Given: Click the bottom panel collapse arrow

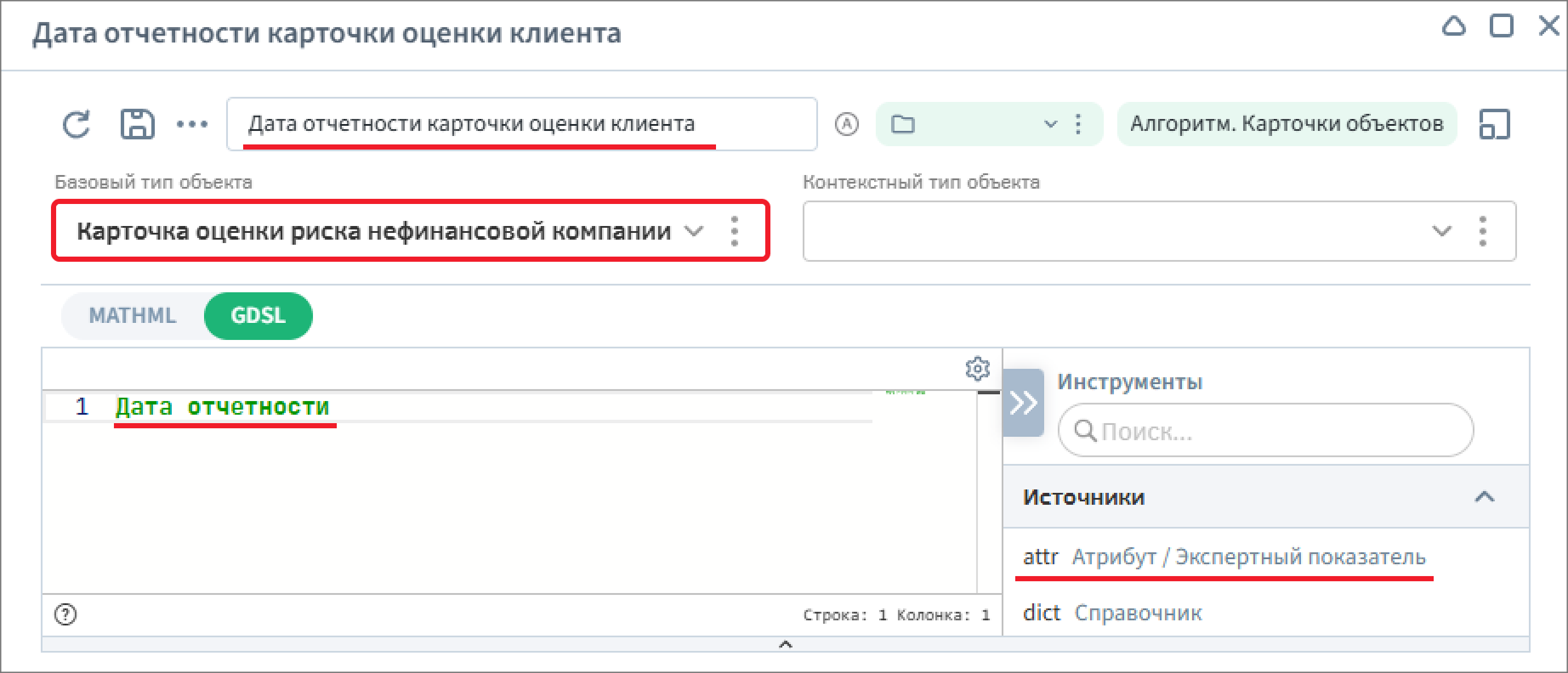Looking at the screenshot, I should tap(786, 645).
